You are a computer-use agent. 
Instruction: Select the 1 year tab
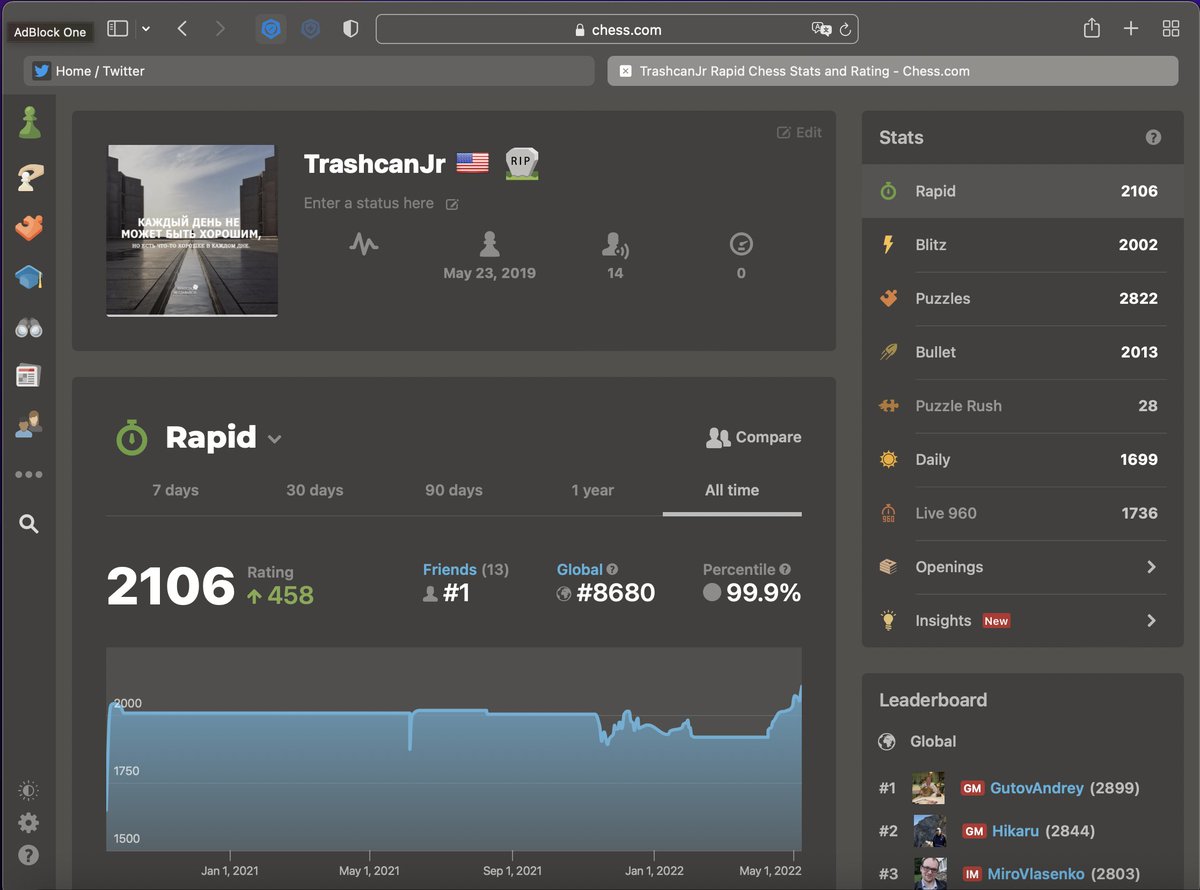[x=593, y=490]
